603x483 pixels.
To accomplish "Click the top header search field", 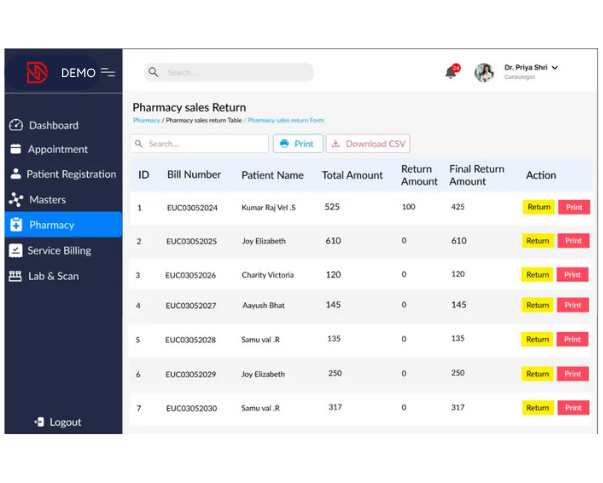I will [x=230, y=72].
